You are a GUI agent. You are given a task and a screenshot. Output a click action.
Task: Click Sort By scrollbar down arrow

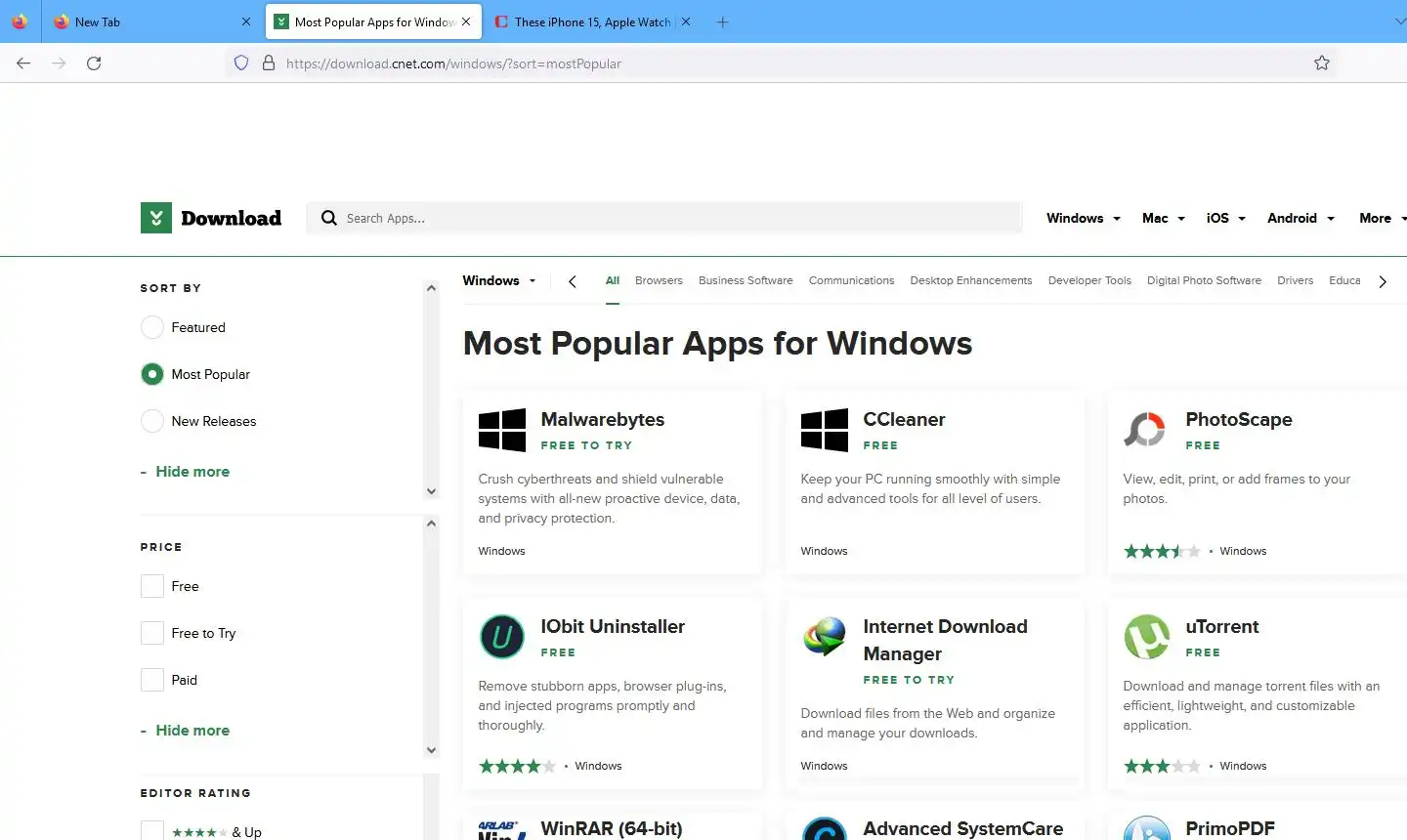[x=431, y=491]
